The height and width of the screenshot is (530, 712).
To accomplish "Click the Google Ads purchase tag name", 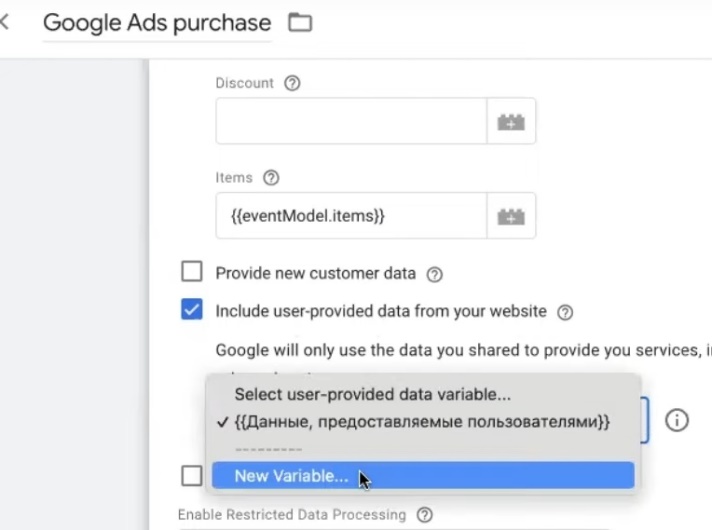I will click(x=157, y=23).
